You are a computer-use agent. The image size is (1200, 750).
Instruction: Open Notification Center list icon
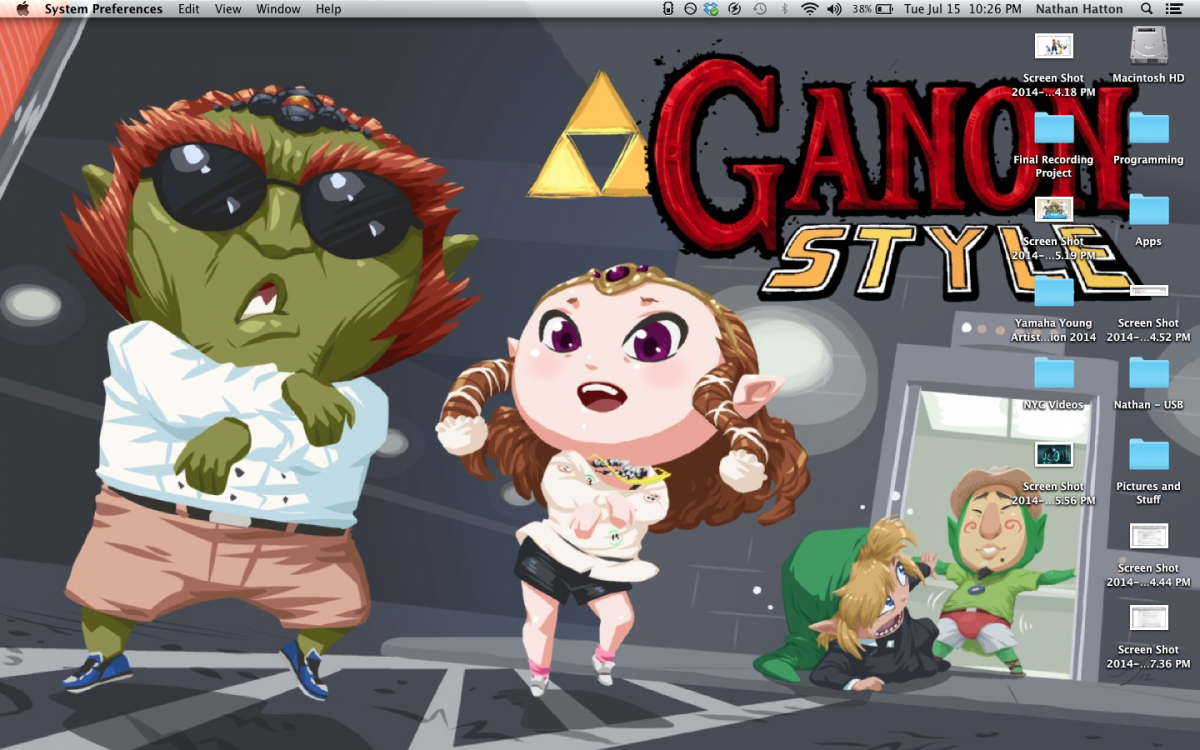(1174, 9)
